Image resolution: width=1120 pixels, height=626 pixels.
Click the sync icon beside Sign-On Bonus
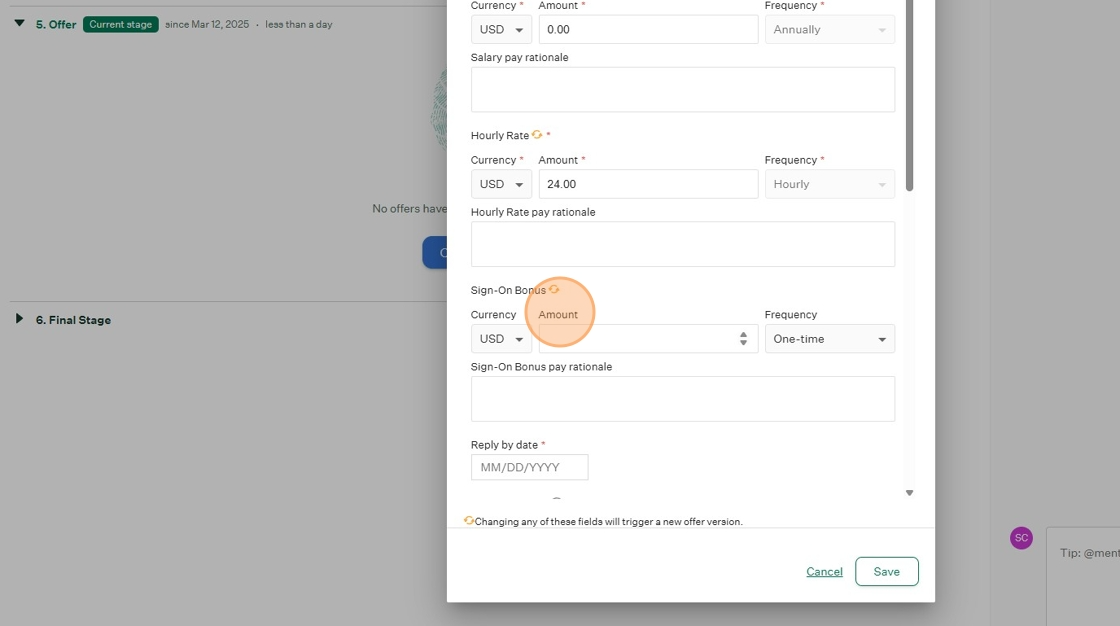[x=554, y=289]
